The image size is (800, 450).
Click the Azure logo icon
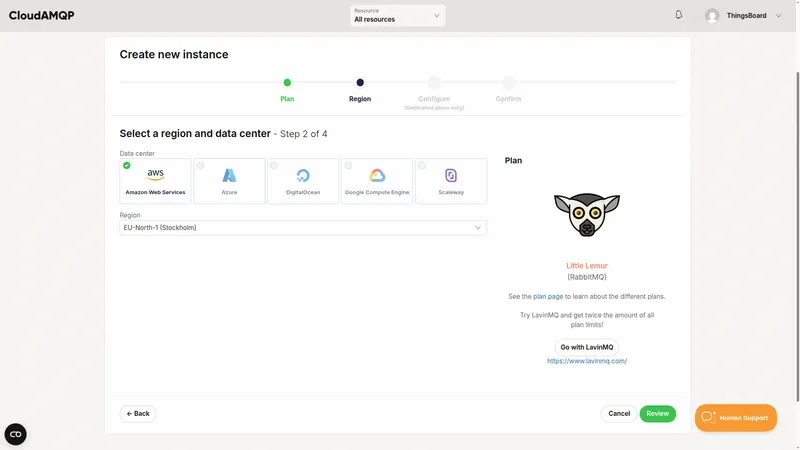229,175
